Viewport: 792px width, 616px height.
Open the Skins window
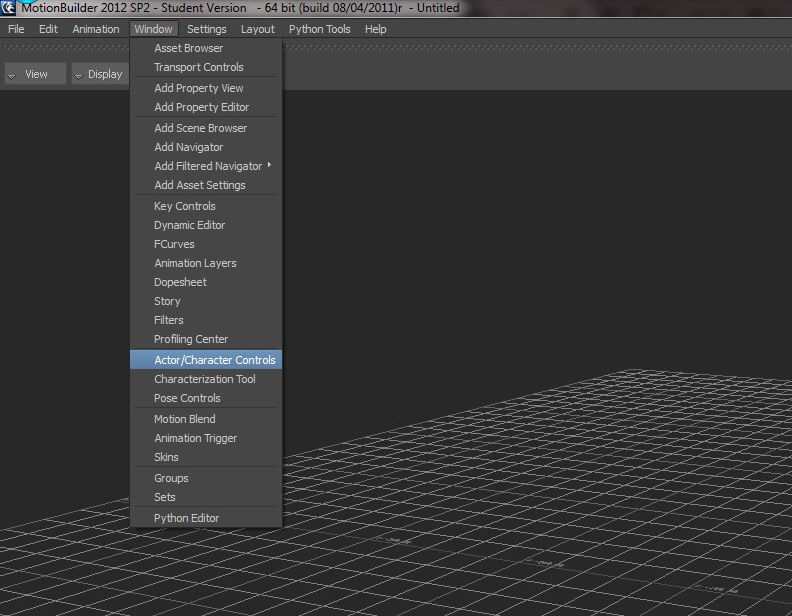(x=206, y=457)
